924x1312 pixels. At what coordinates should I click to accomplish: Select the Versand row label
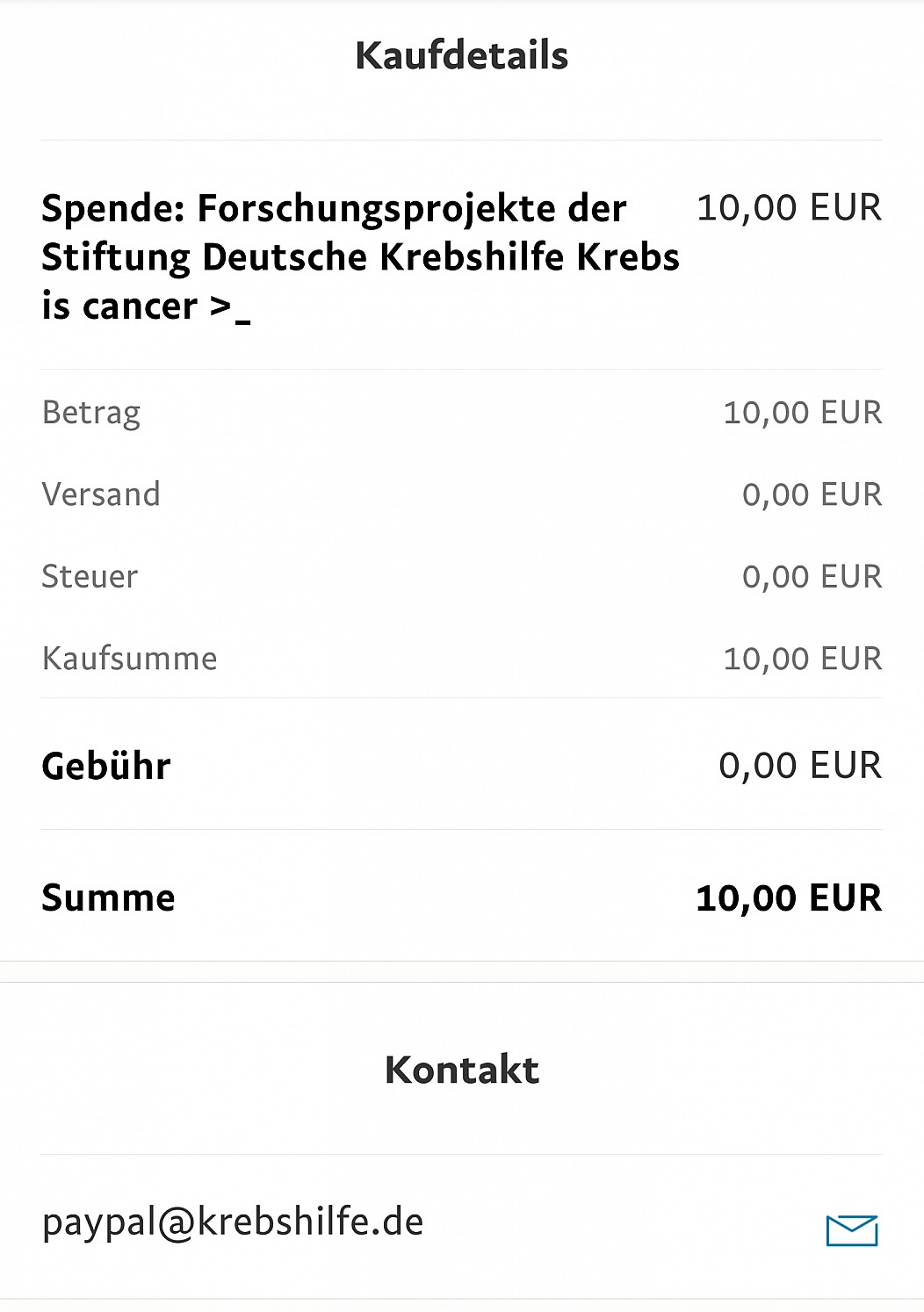point(101,494)
